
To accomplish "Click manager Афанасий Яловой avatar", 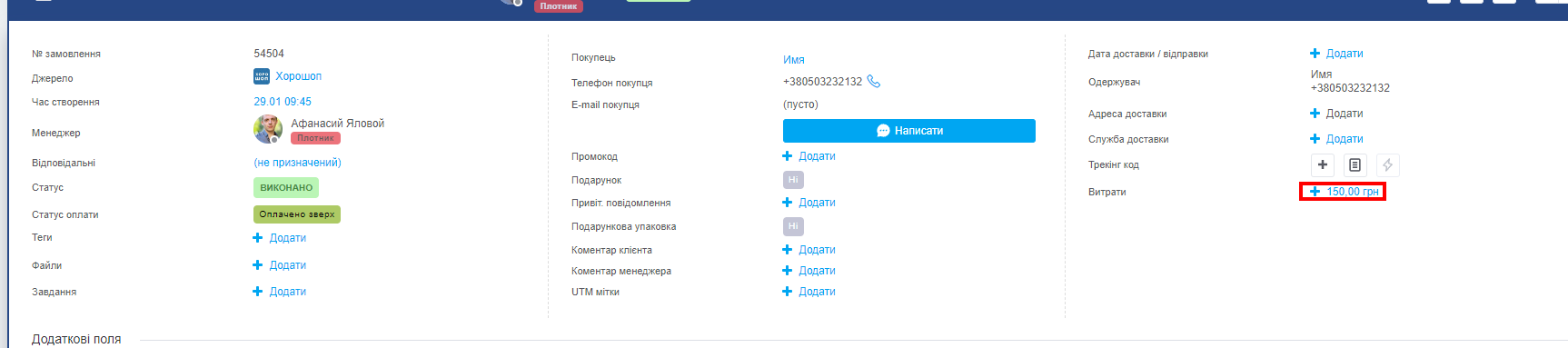I will [x=267, y=129].
